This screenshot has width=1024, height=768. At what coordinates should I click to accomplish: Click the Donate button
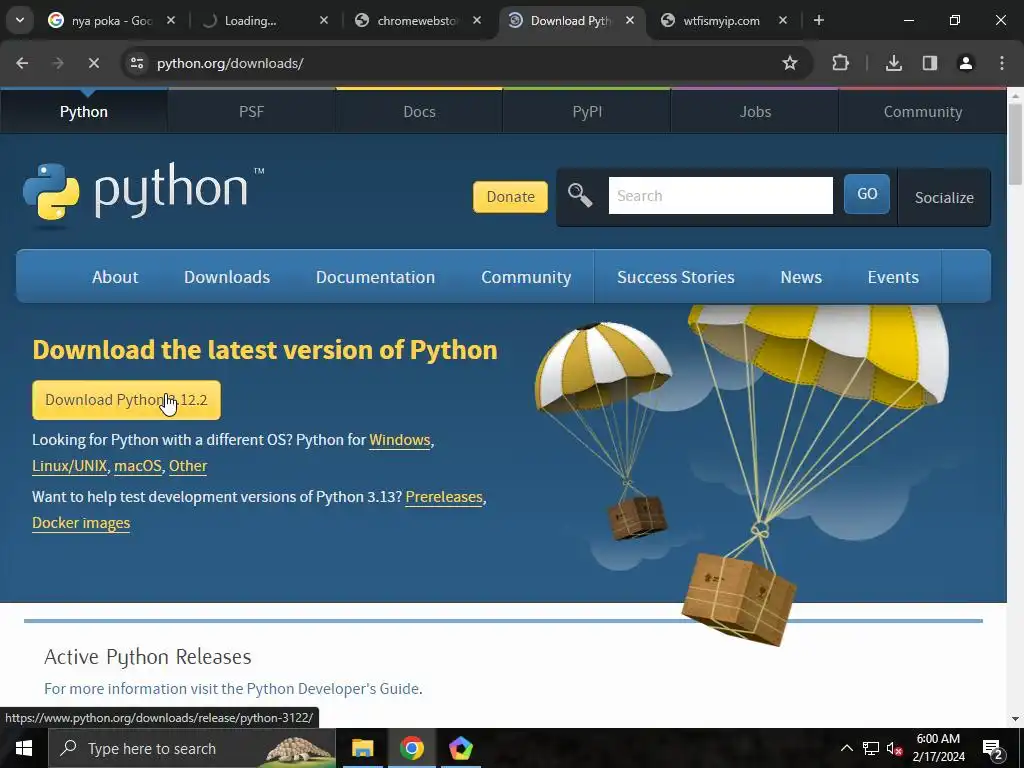510,197
